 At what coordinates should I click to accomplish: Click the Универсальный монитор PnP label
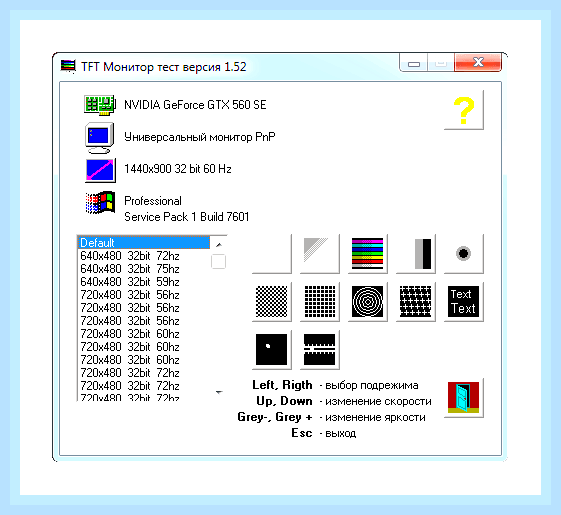[x=200, y=137]
